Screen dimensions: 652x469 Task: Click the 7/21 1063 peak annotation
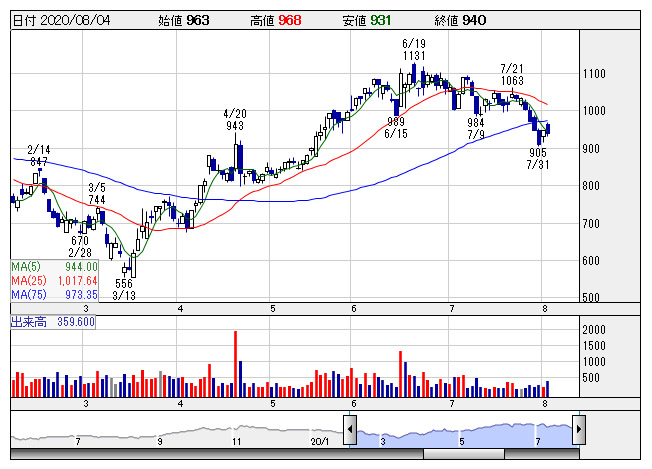(x=512, y=74)
